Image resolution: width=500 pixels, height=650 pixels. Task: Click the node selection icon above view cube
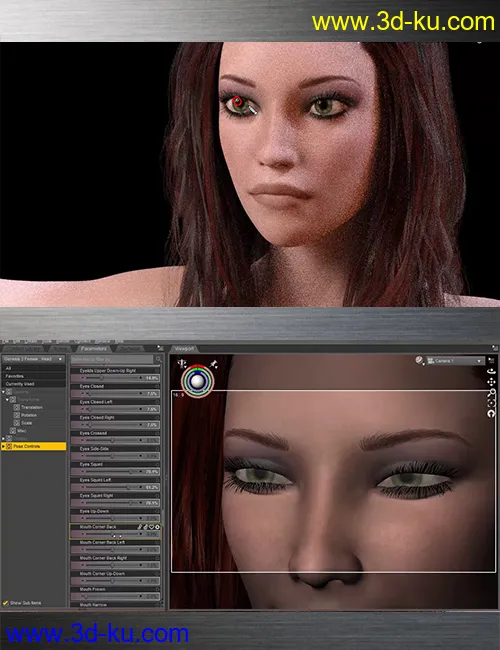[x=182, y=364]
